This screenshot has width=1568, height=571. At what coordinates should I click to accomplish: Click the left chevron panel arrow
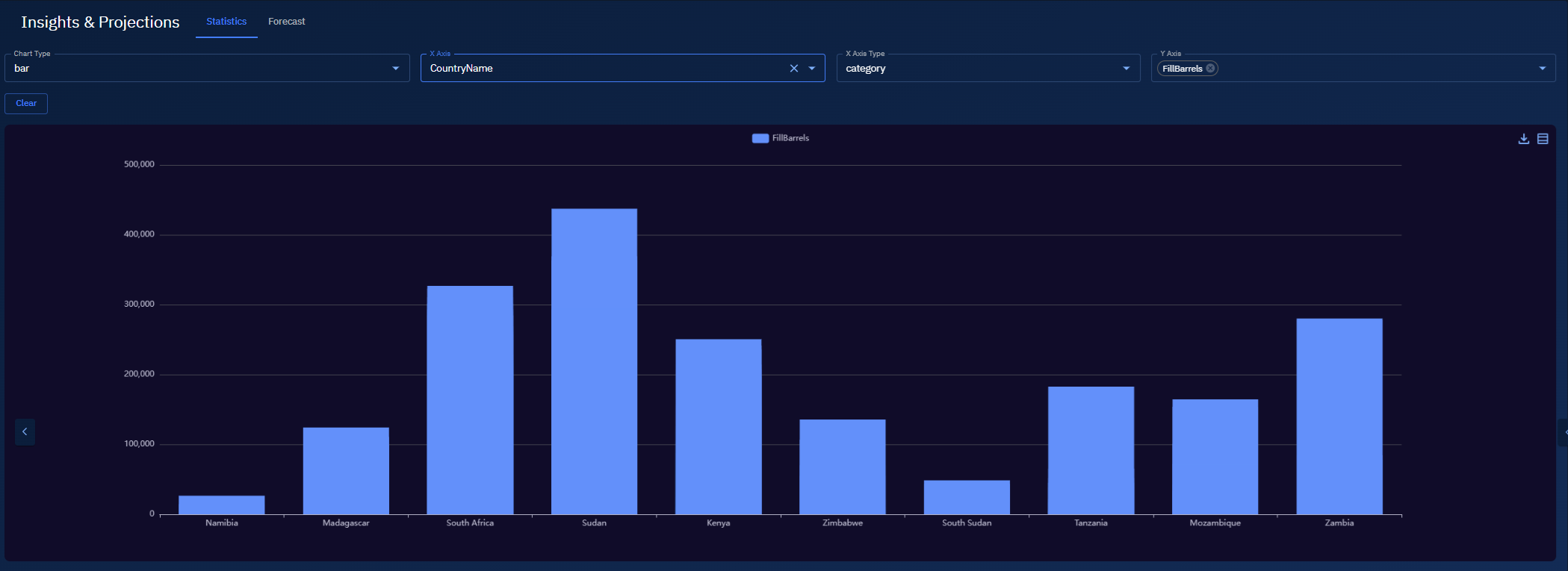tap(25, 431)
